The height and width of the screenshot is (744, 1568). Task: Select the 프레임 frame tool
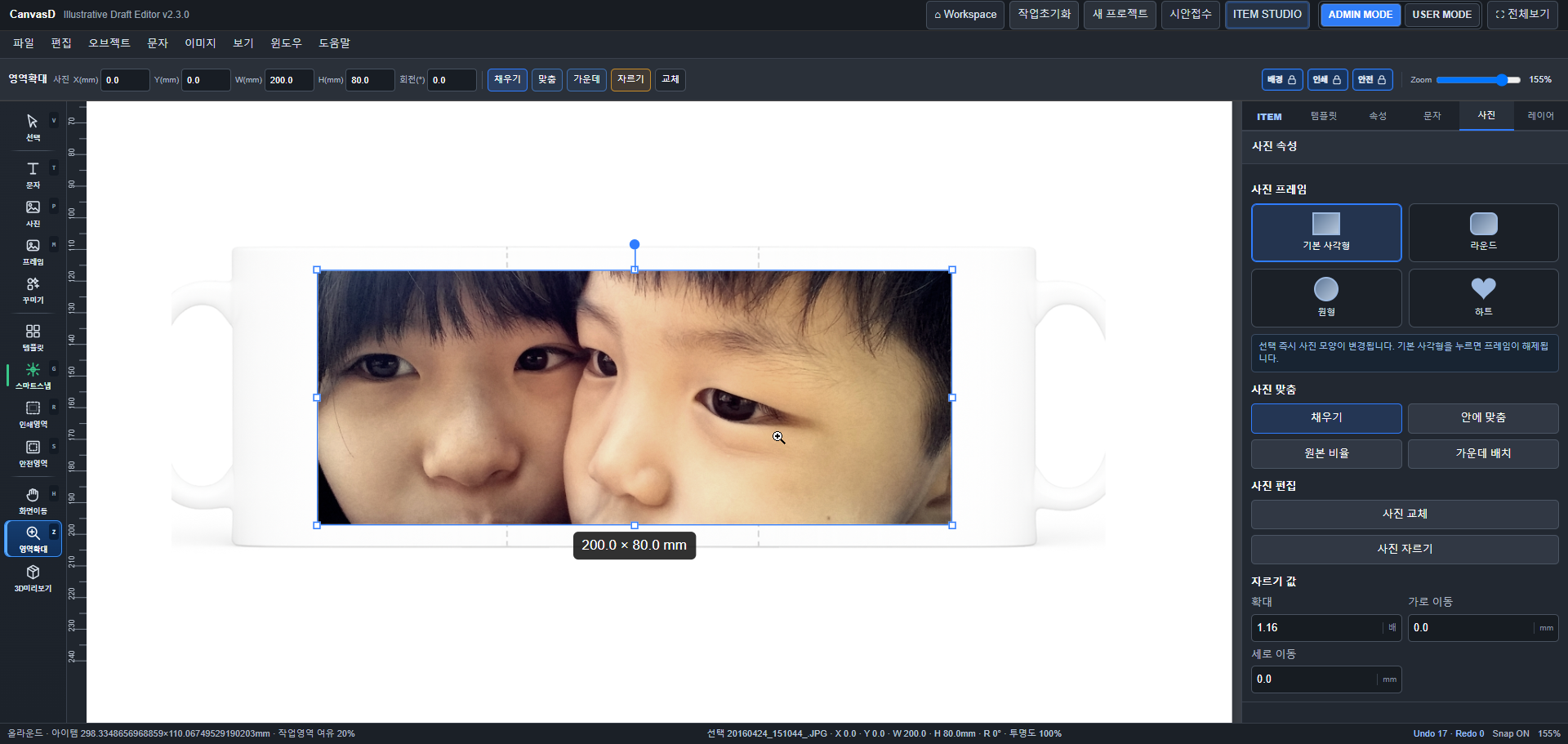(x=33, y=252)
